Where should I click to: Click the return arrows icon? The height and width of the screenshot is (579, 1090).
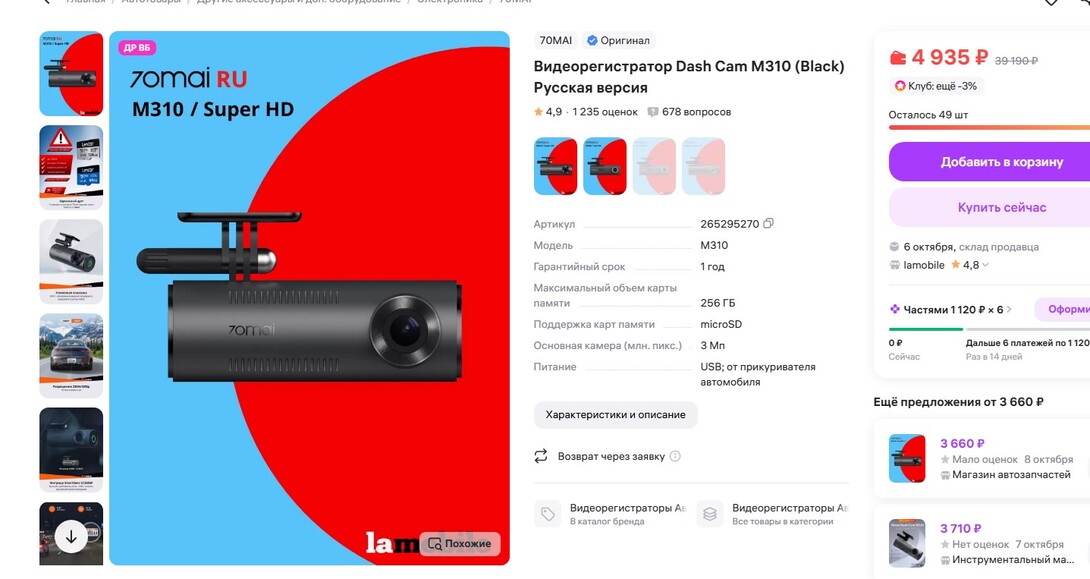click(x=541, y=456)
